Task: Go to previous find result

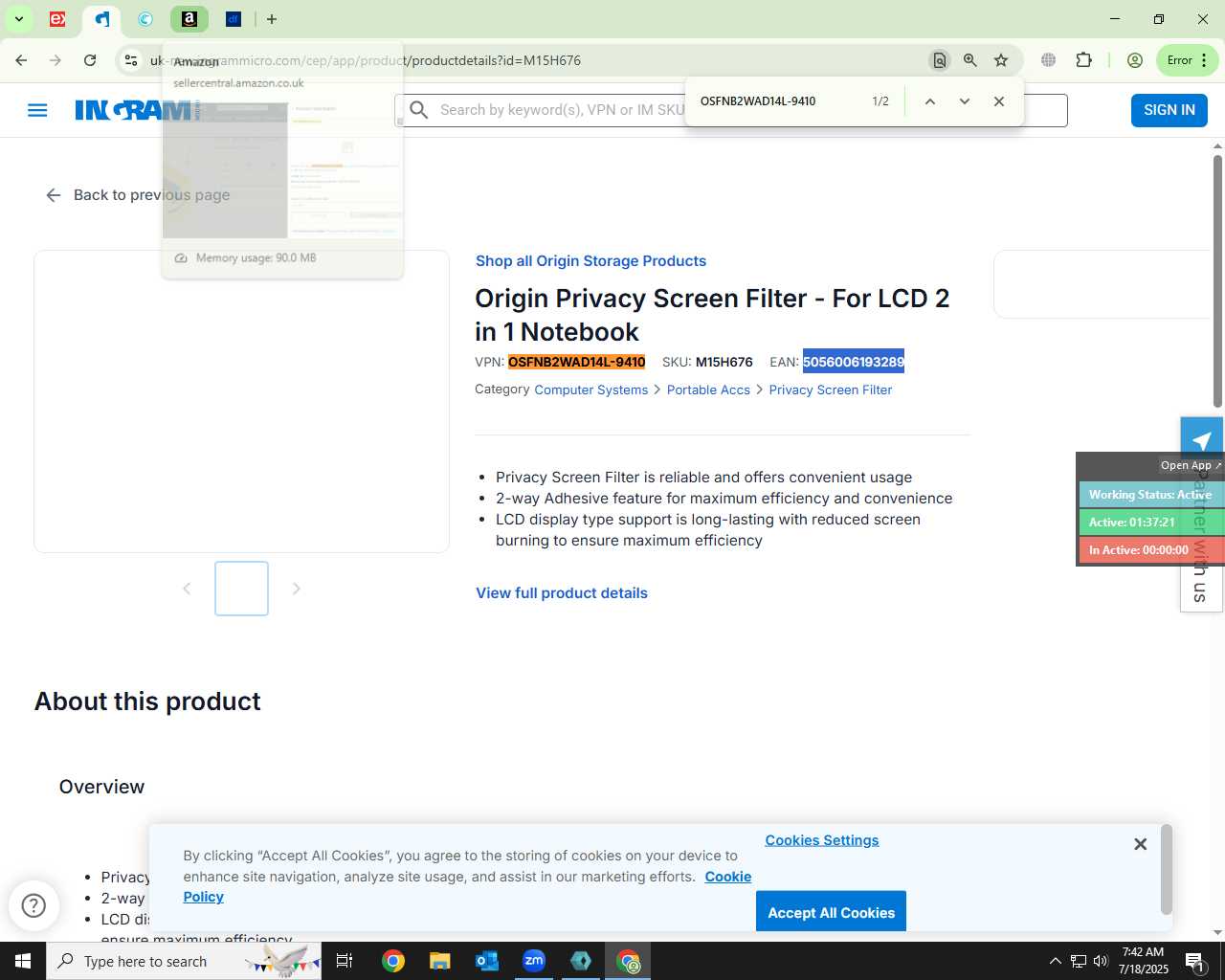Action: point(929,101)
